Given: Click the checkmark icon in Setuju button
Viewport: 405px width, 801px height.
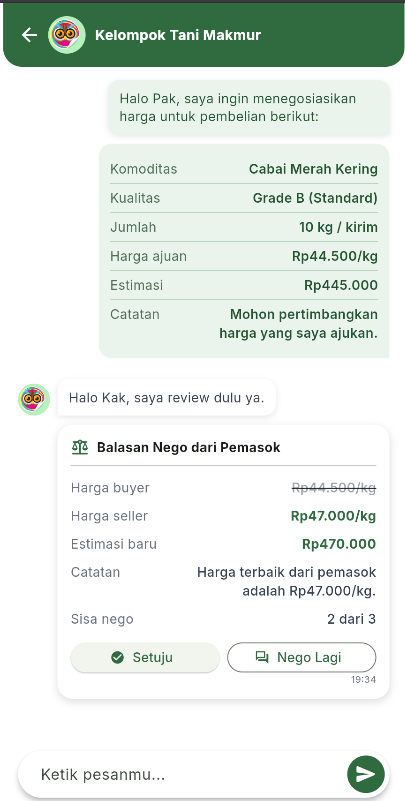Looking at the screenshot, I should click(117, 657).
